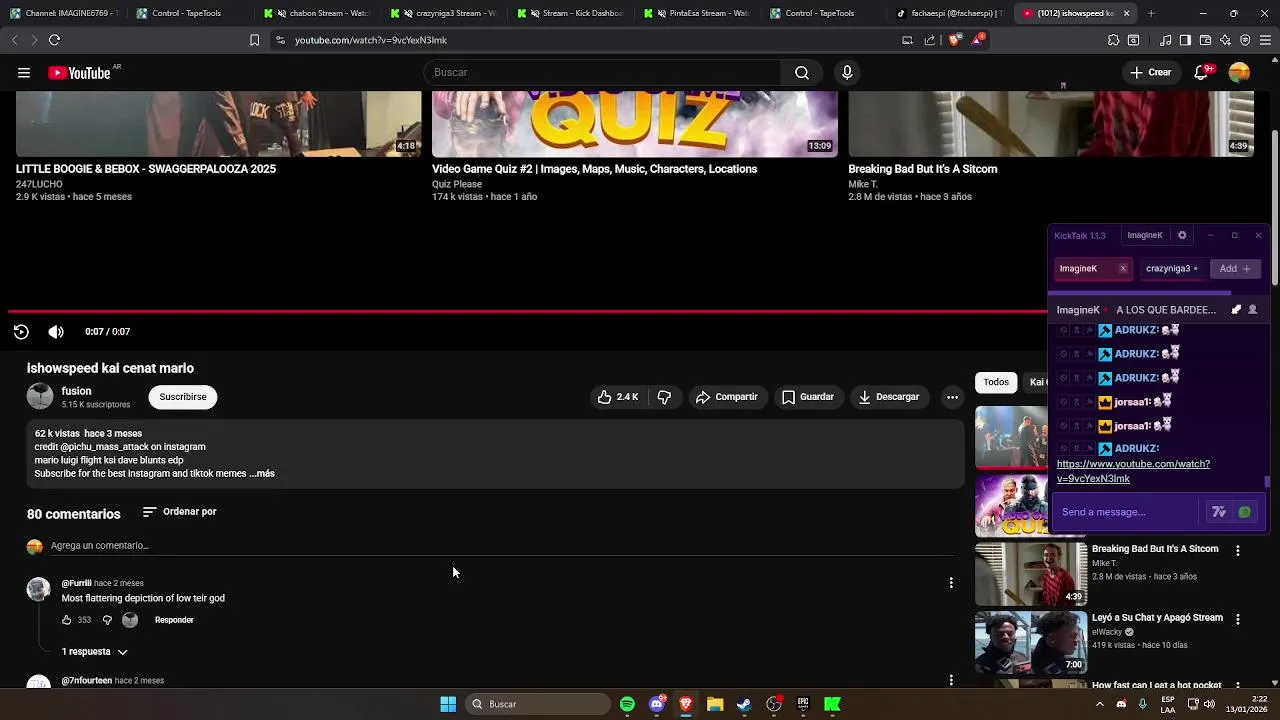Viewport: 1280px width, 720px height.
Task: Open options menu for @7nfourteen comment
Action: 951,680
